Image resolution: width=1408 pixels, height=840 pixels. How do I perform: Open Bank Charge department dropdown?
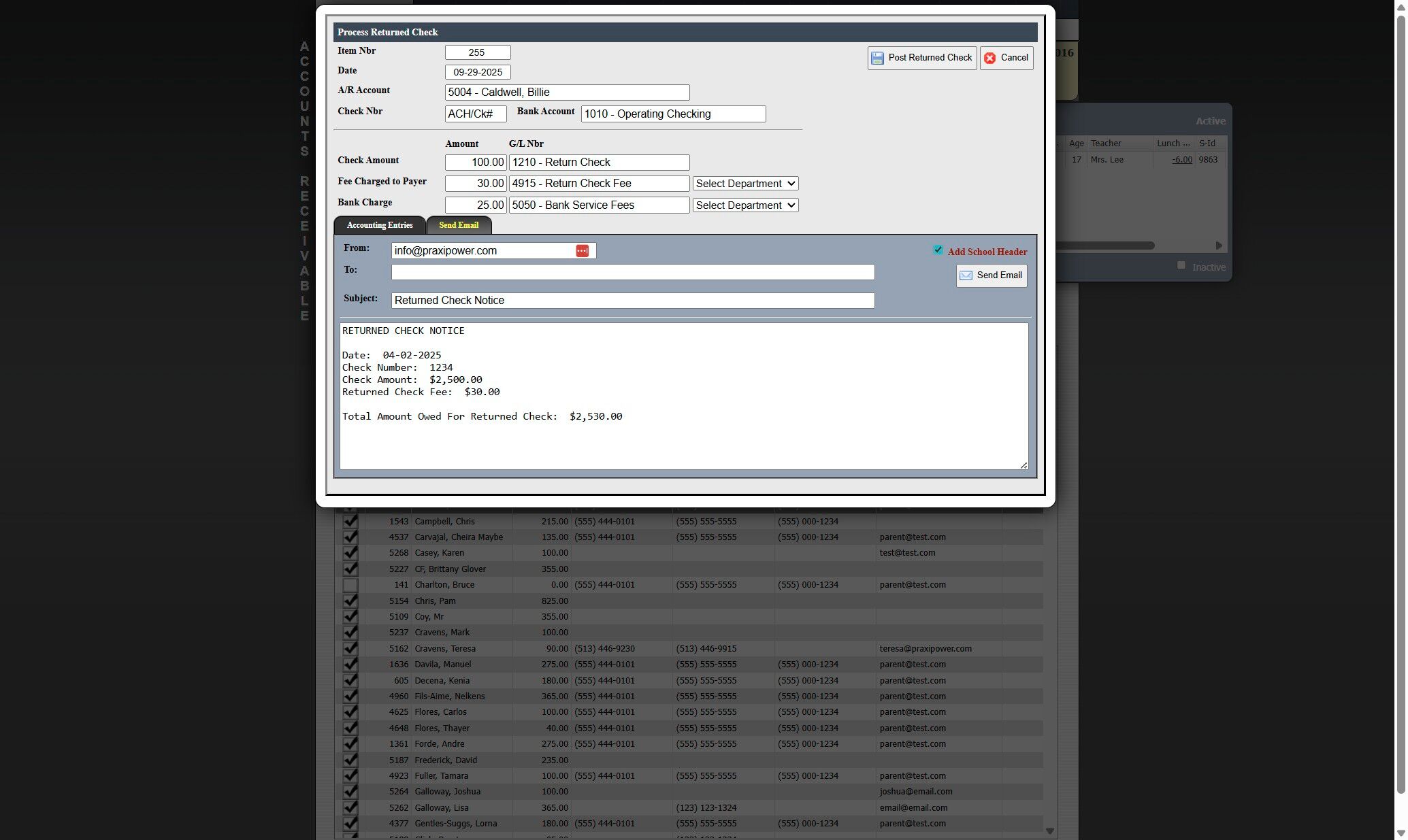pos(745,205)
